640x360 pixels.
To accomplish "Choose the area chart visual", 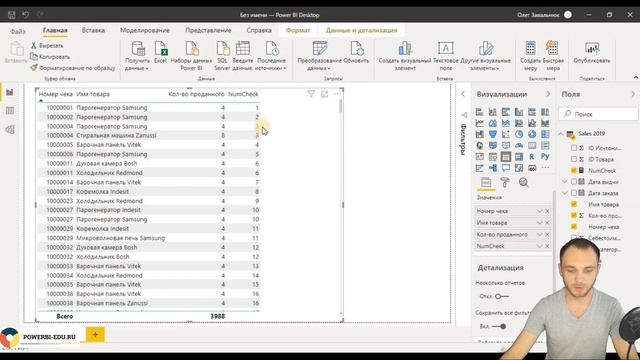I will click(493, 123).
